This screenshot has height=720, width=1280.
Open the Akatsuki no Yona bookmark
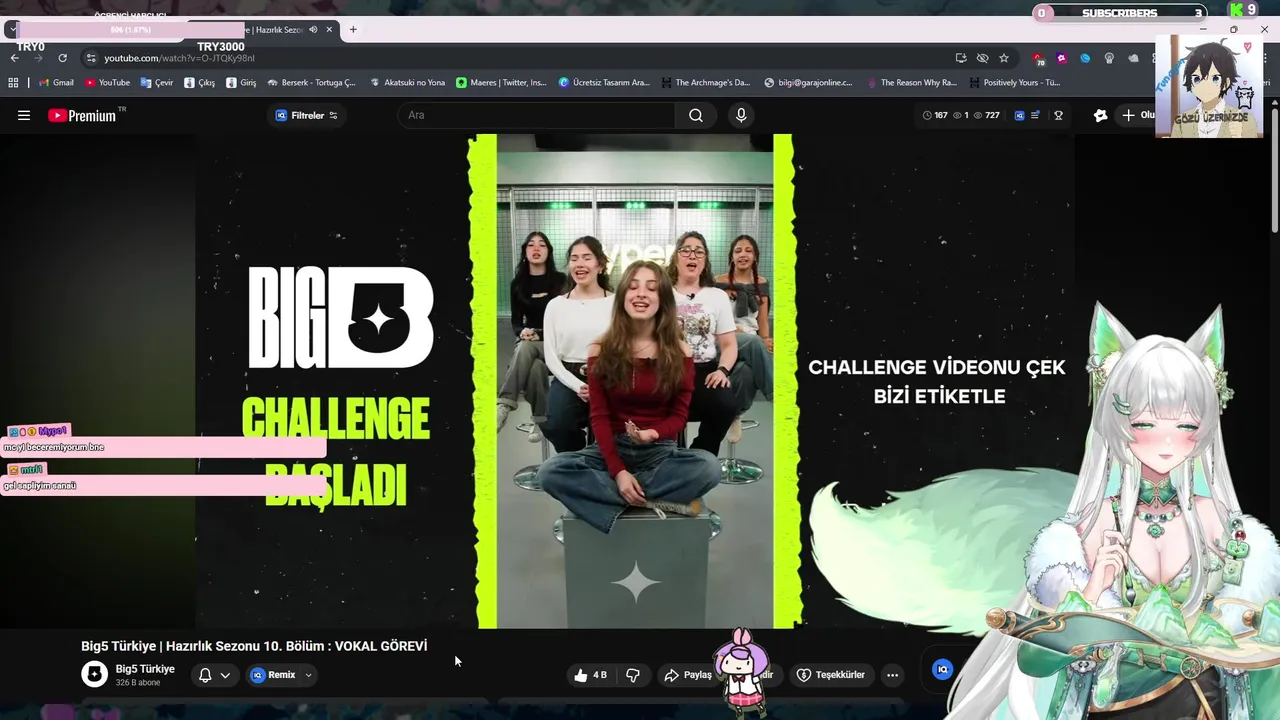pyautogui.click(x=407, y=83)
